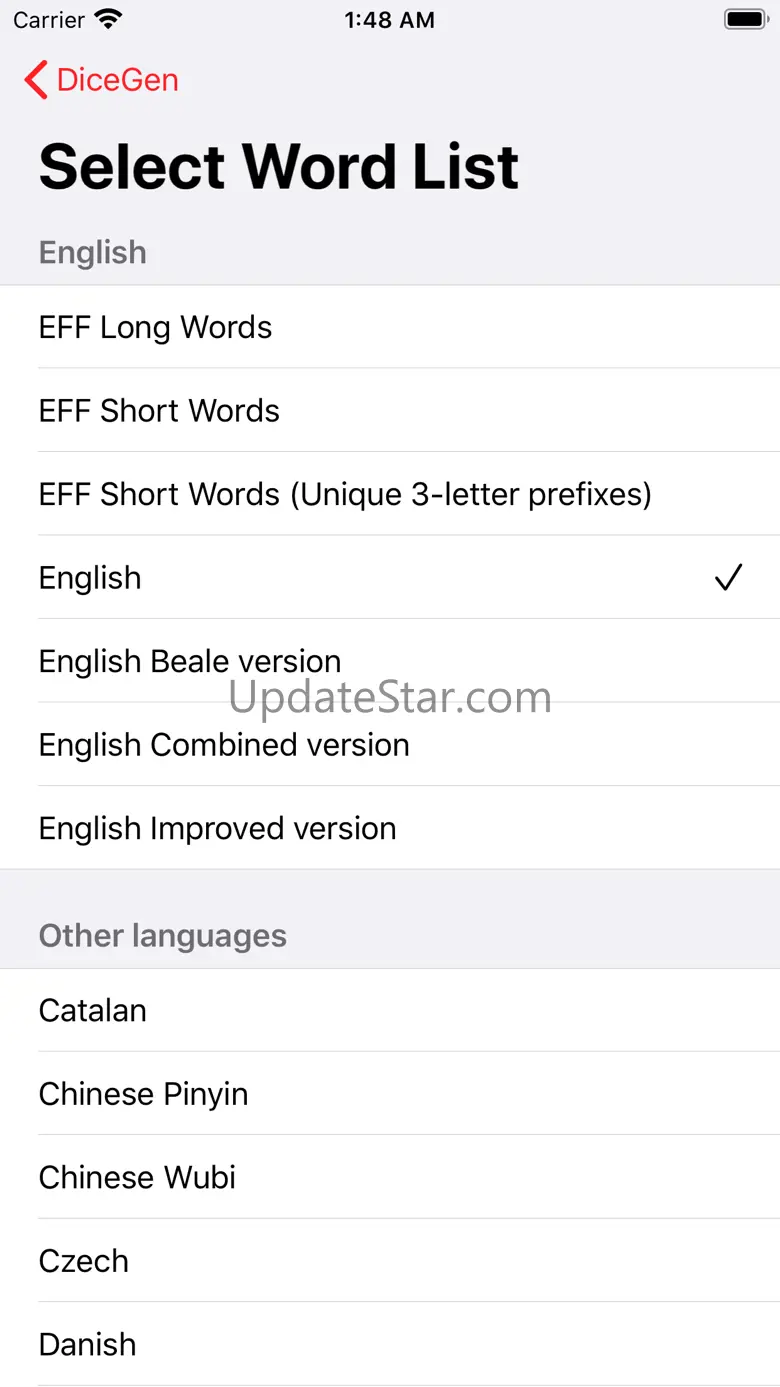The image size is (780, 1387).
Task: Choose the Danish word list
Action: click(390, 1344)
